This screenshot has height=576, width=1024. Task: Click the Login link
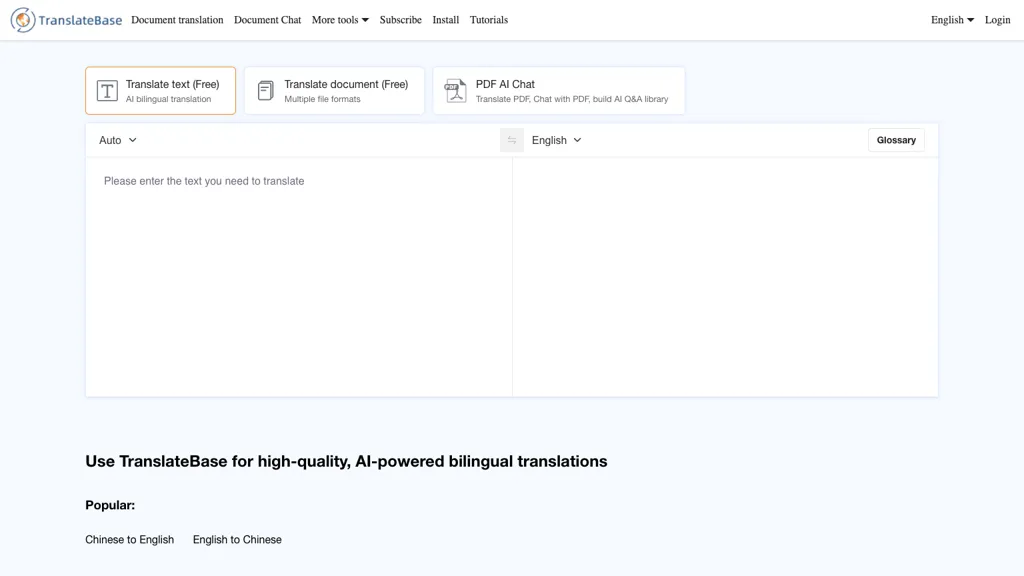(997, 20)
